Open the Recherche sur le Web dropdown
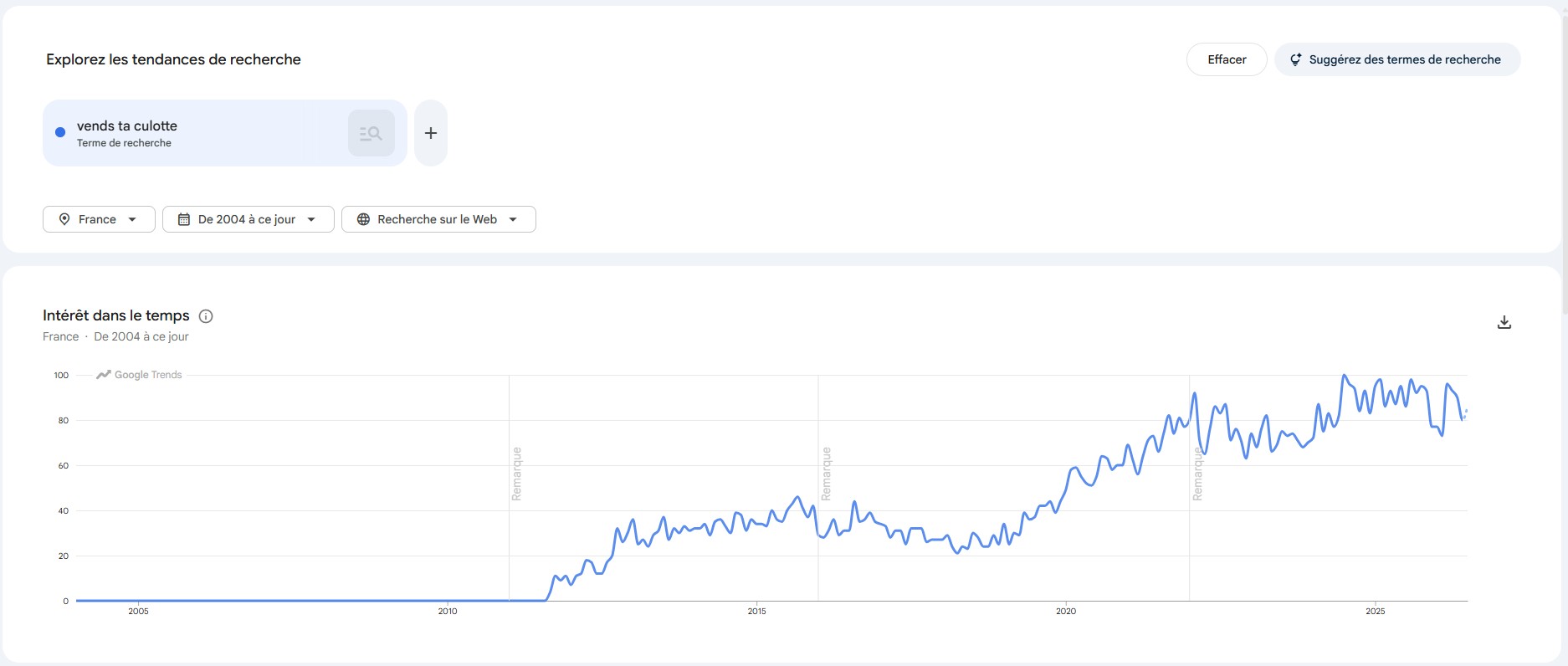Image resolution: width=1568 pixels, height=666 pixels. coord(438,219)
